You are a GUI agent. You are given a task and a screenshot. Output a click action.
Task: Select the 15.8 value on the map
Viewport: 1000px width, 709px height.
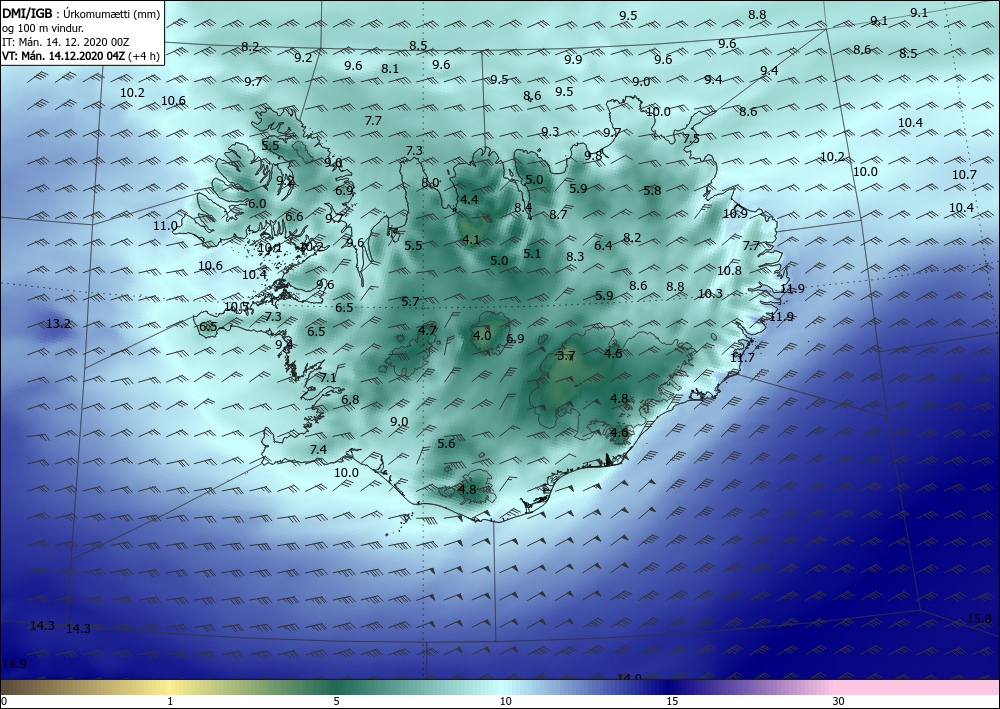[979, 618]
